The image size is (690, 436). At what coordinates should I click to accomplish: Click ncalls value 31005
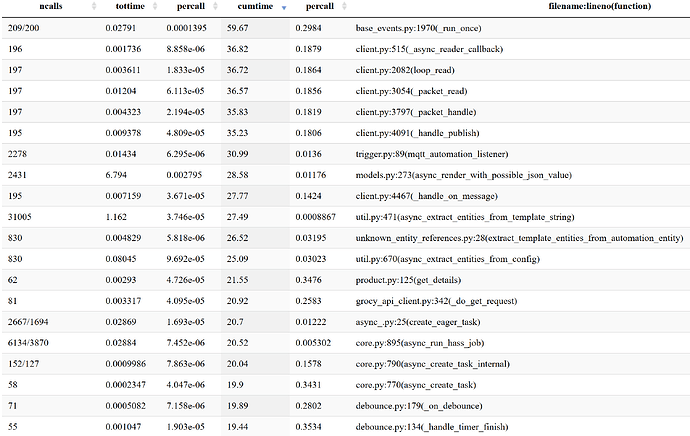tap(19, 217)
